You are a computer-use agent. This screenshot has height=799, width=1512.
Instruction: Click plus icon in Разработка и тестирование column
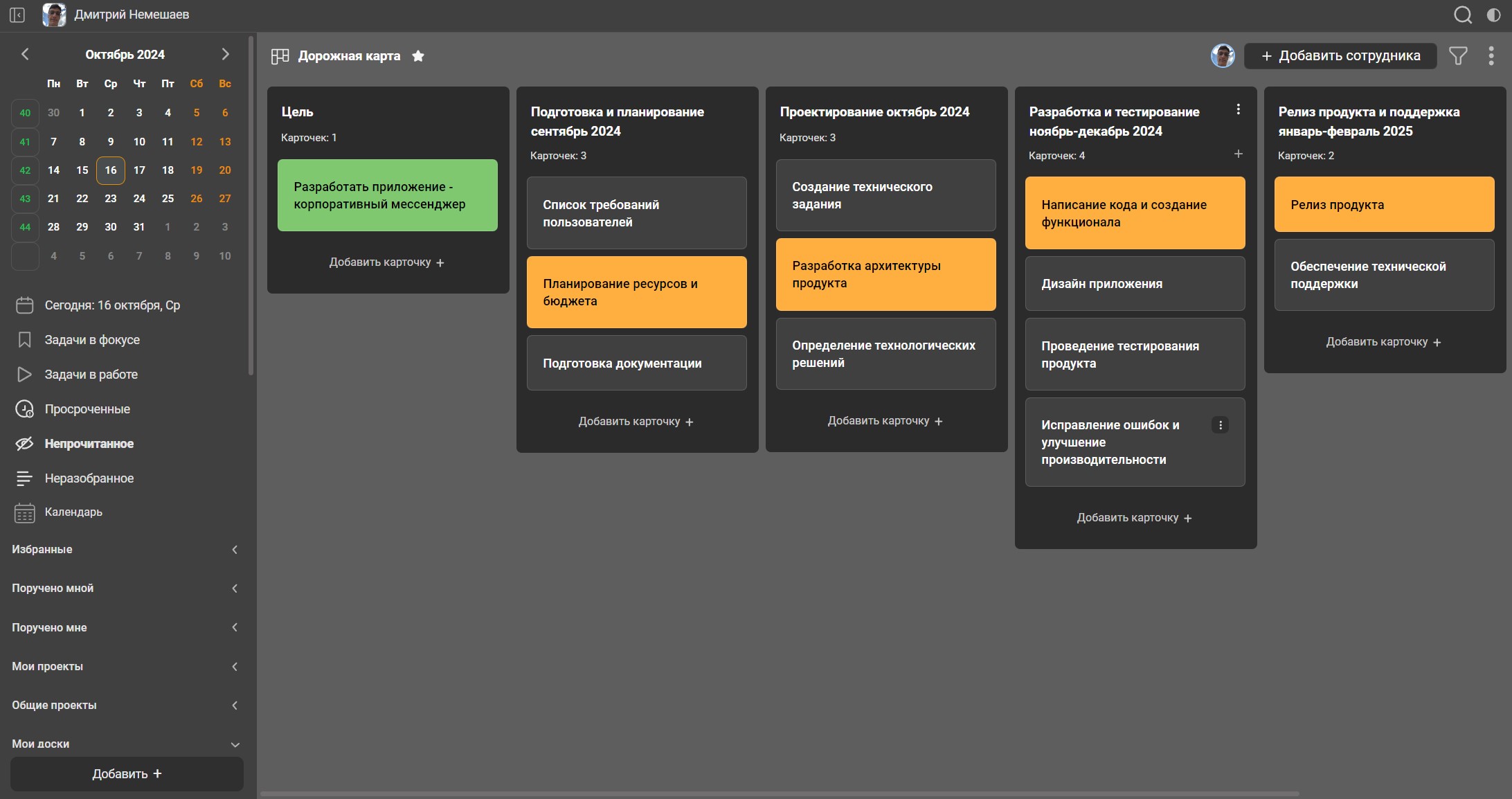coord(1238,154)
